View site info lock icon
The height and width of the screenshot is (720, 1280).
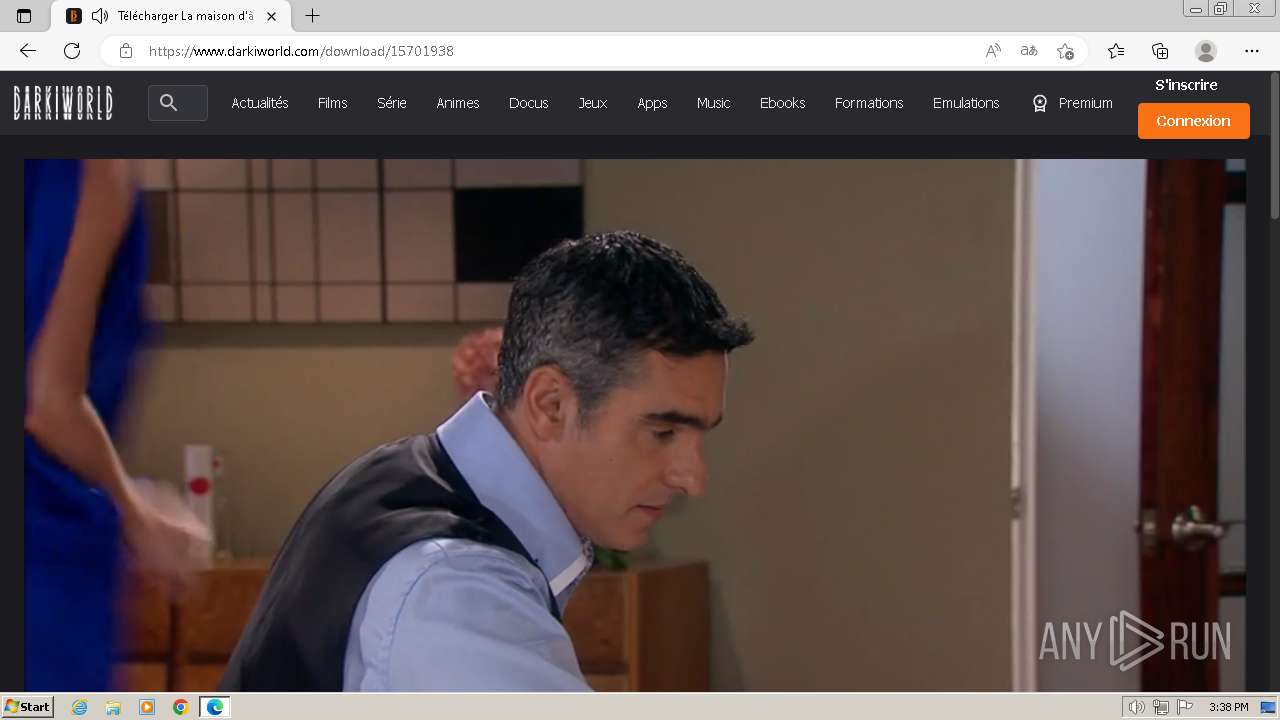point(126,51)
